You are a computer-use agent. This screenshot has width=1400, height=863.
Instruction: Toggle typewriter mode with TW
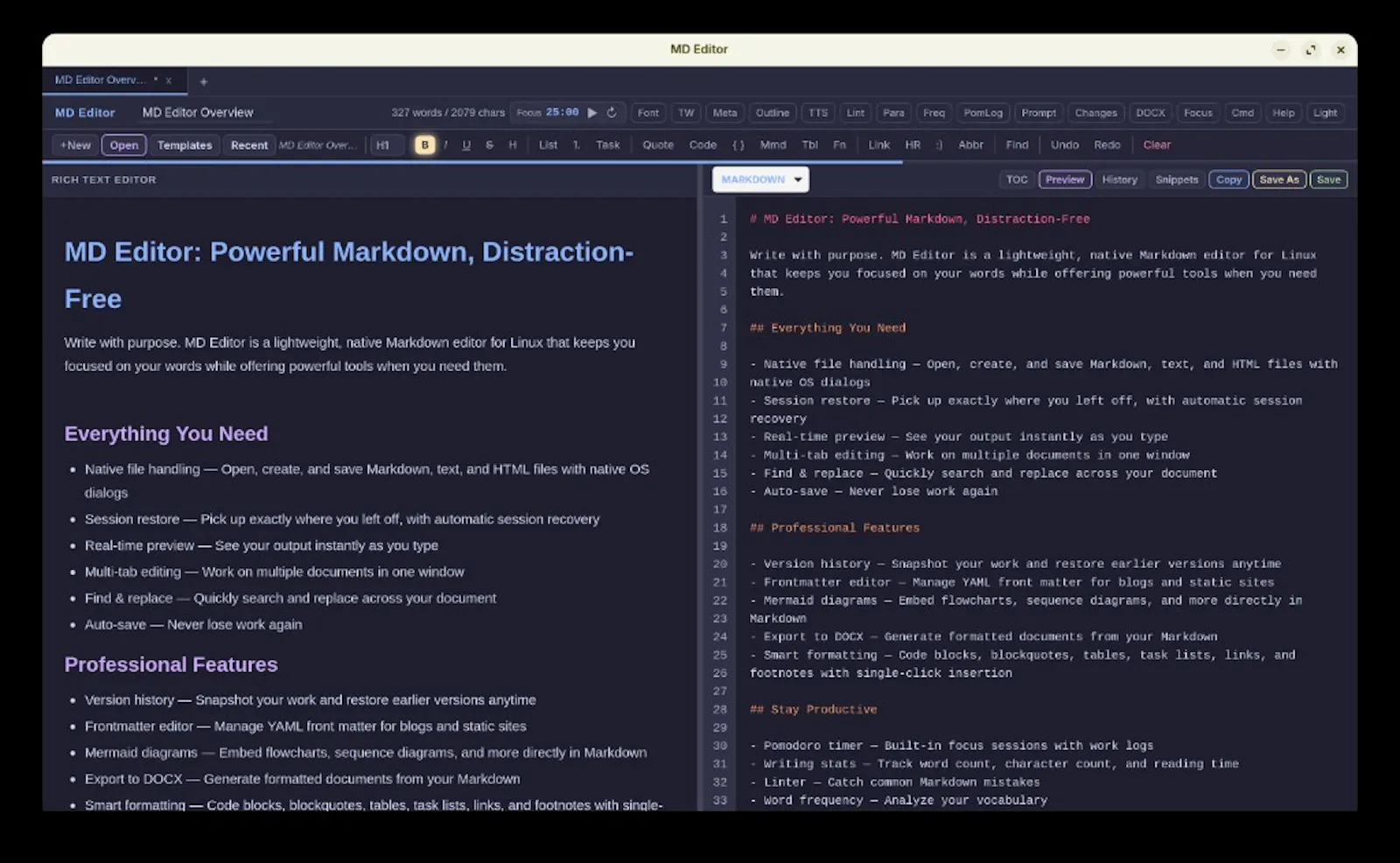point(686,113)
